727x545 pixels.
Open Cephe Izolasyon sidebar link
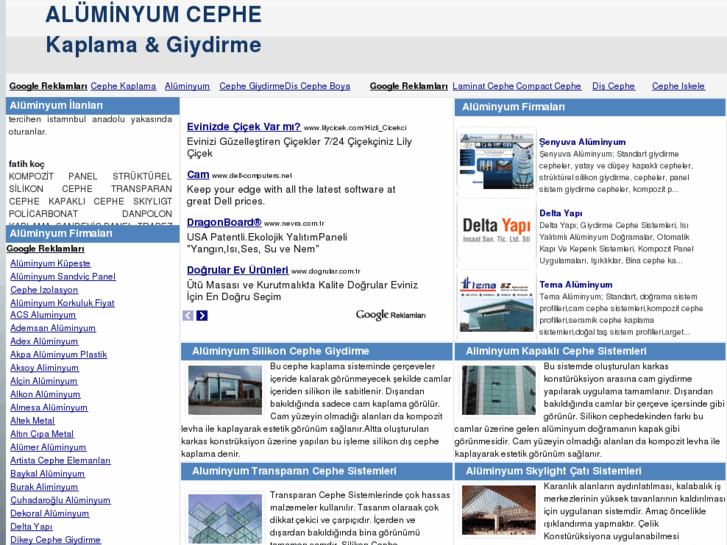44,290
